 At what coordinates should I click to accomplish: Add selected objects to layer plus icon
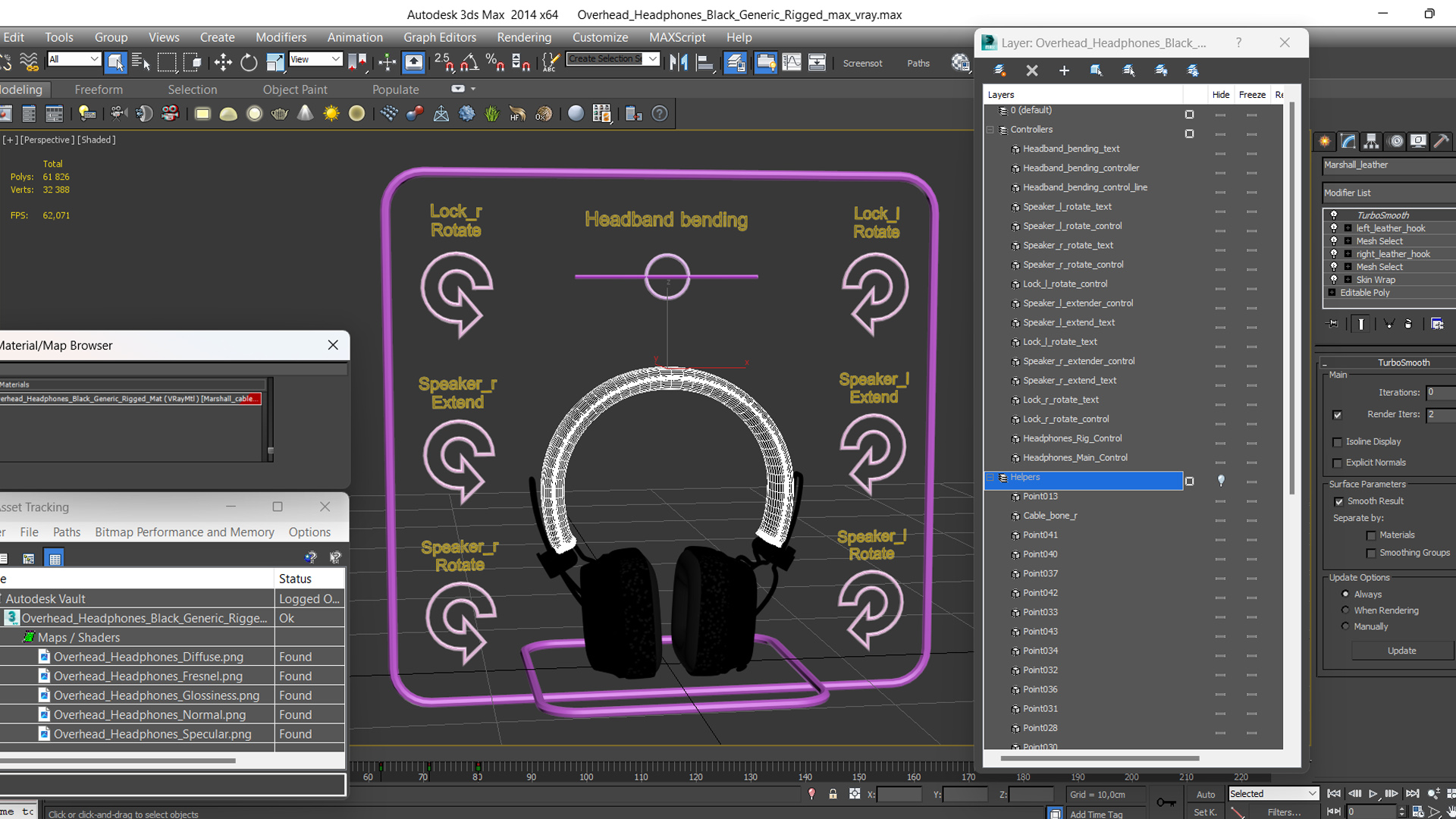[1064, 71]
